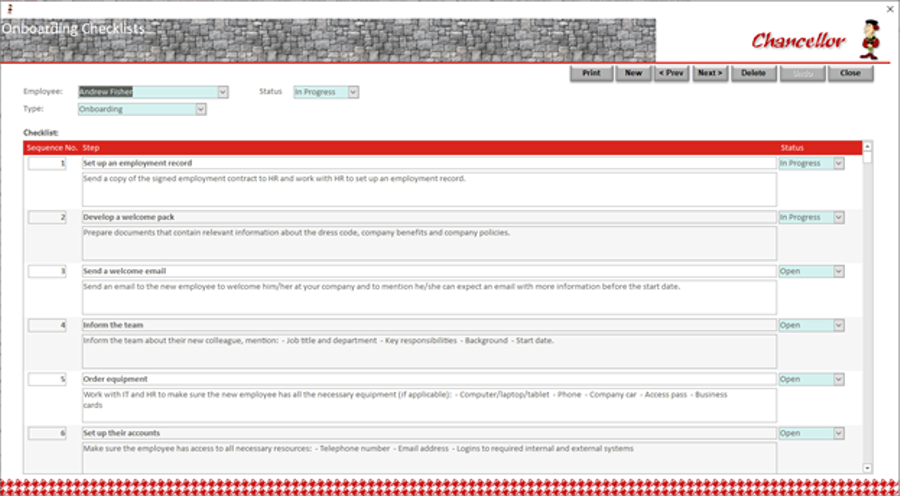The image size is (900, 496).
Task: Click the Develop a welcome pack description box
Action: (429, 243)
